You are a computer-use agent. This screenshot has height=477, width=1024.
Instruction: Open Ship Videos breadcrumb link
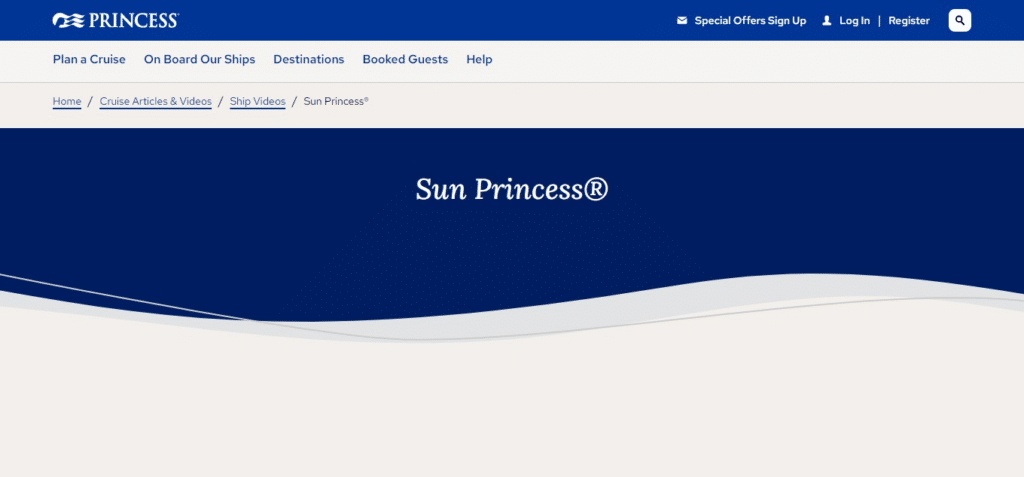click(257, 101)
